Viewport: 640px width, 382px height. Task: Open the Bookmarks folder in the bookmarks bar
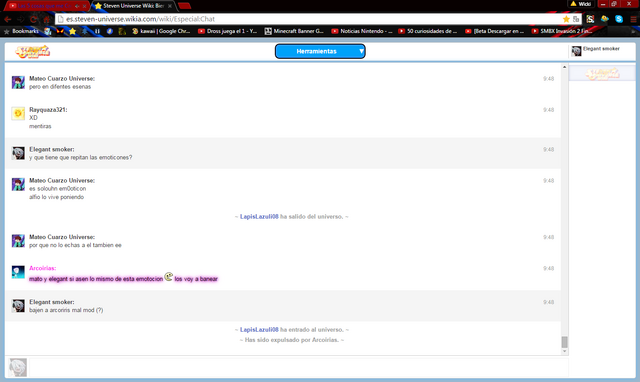coord(21,31)
